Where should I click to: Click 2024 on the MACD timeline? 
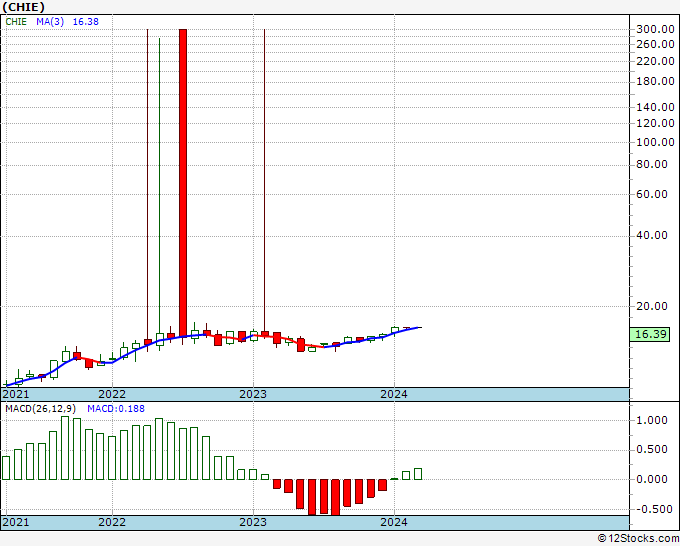point(394,522)
